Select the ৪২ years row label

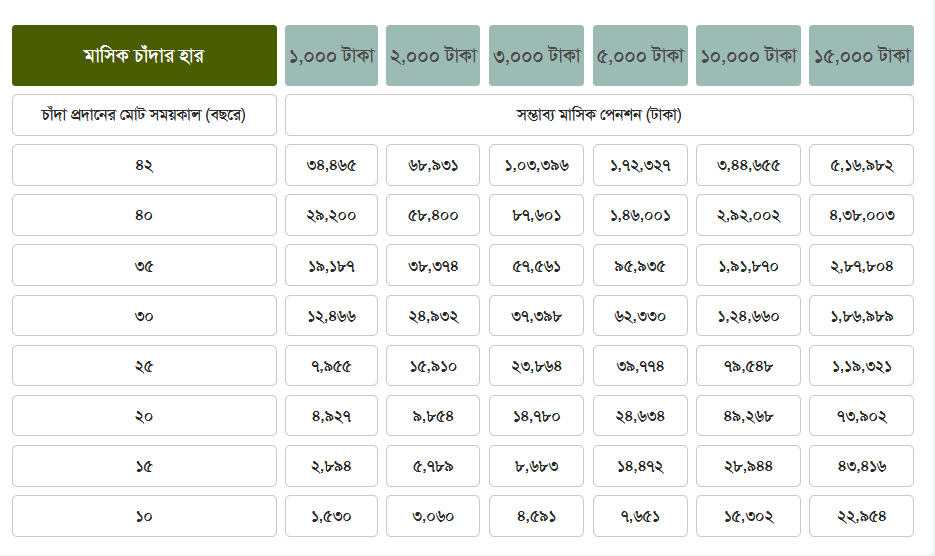[x=144, y=165]
